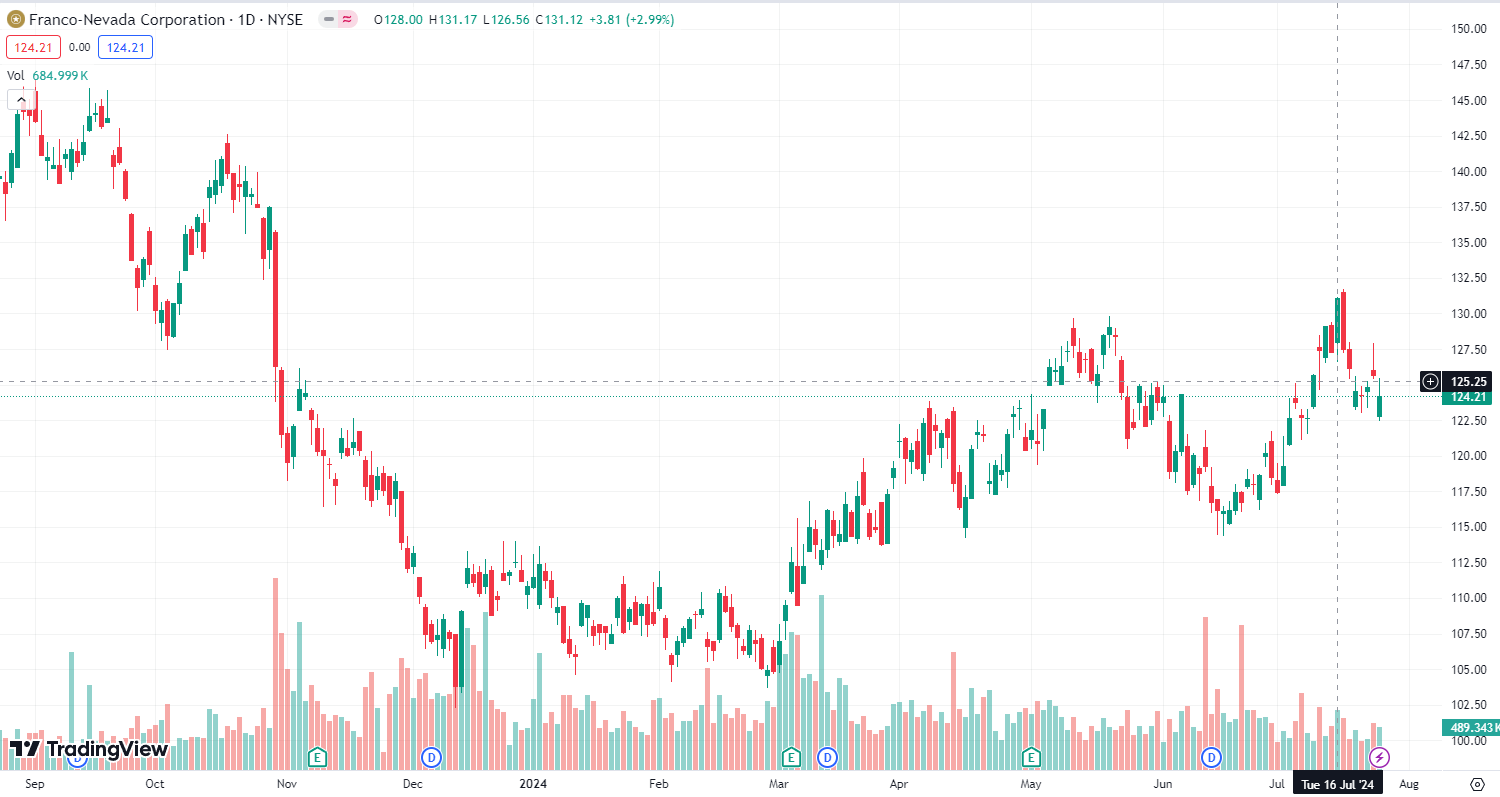This screenshot has height=797, width=1500.
Task: Click the 110.00 price axis label
Action: 1468,598
